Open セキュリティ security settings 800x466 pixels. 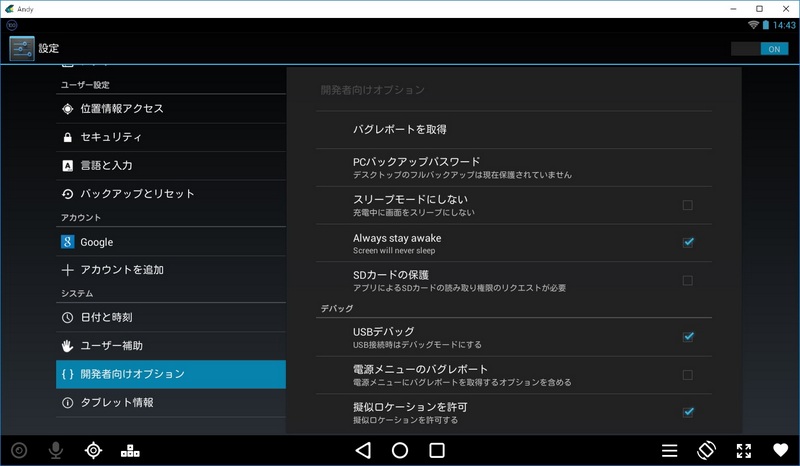tap(171, 137)
